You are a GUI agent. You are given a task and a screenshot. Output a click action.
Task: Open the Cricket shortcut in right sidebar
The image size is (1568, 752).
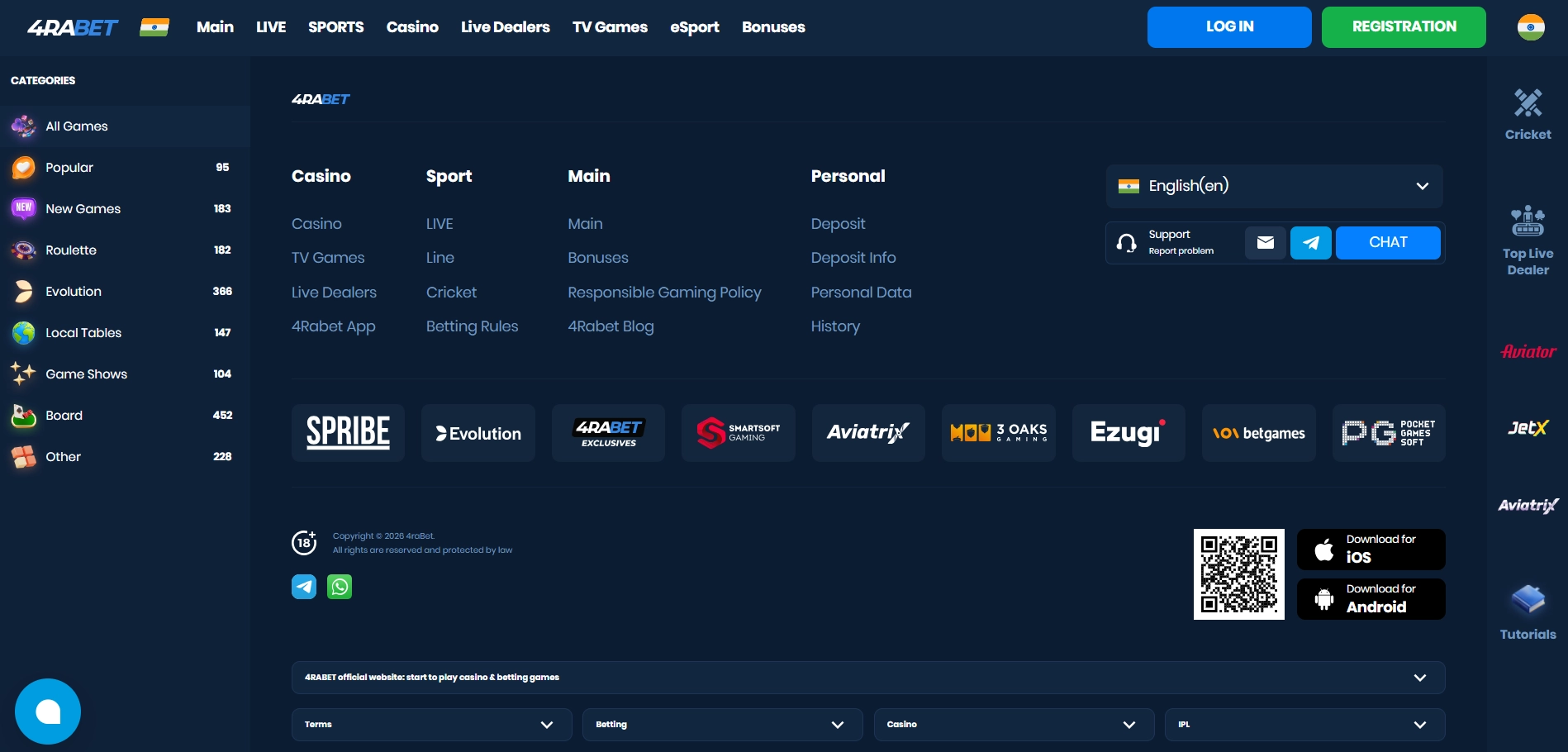[x=1528, y=115]
